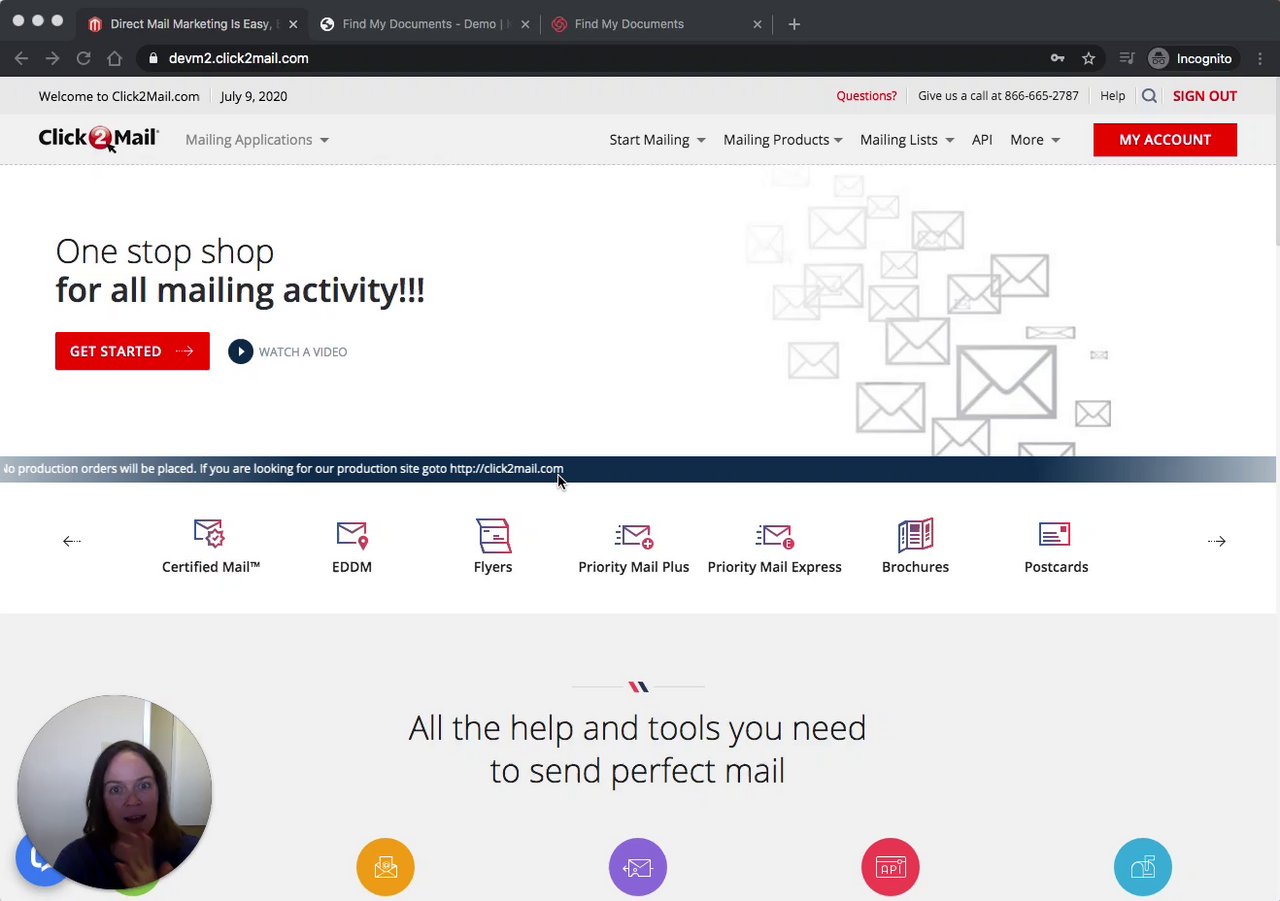Advance product carousel with right arrow

click(1216, 541)
